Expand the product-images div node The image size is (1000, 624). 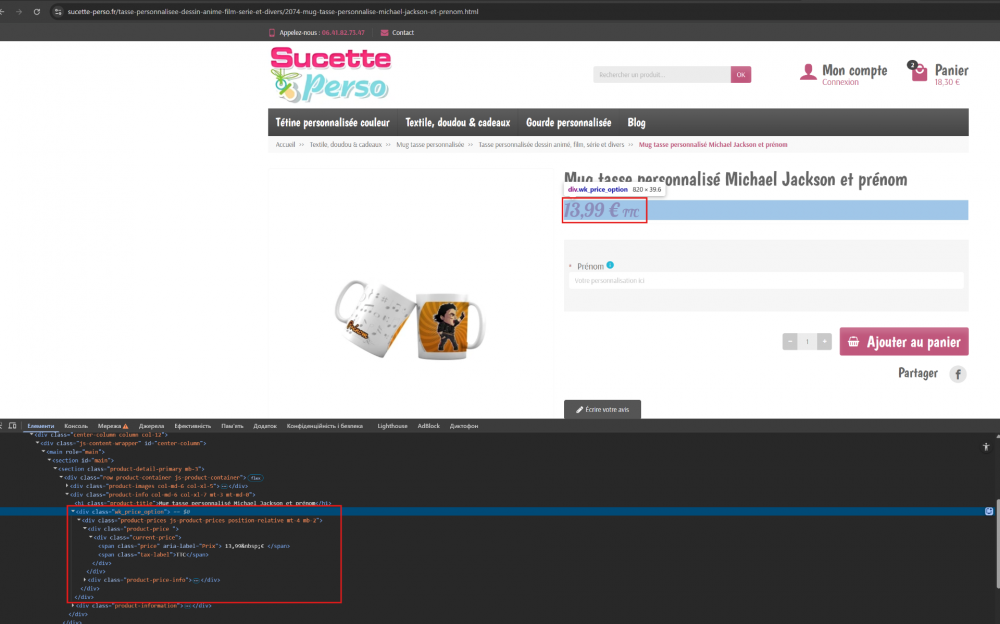coord(67,486)
